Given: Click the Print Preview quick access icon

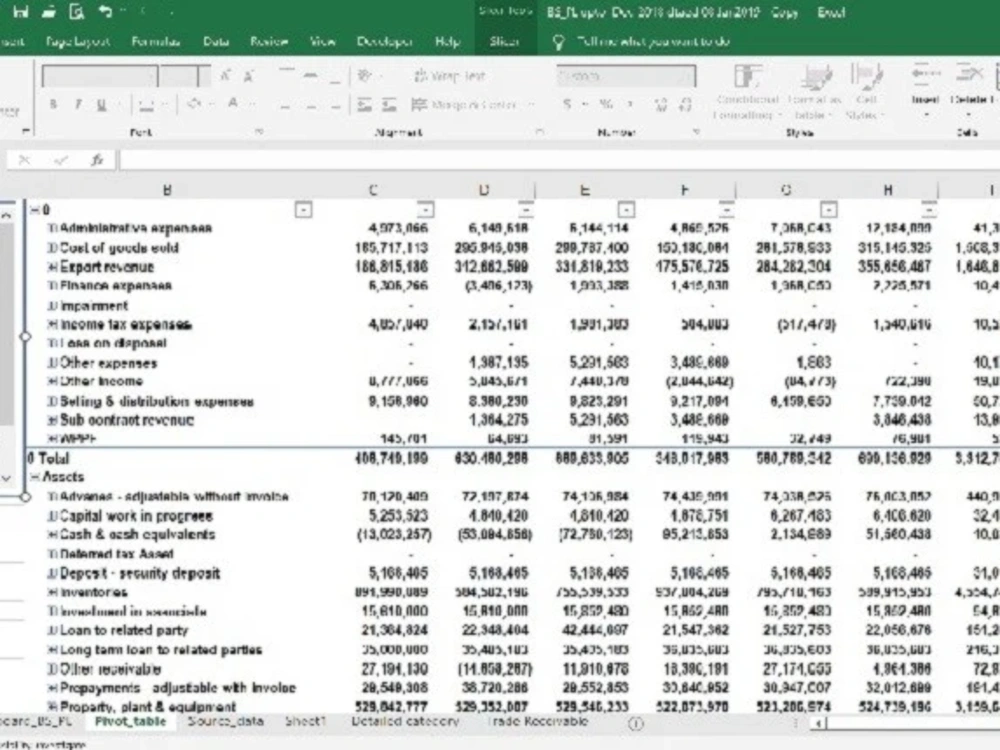Looking at the screenshot, I should (77, 11).
